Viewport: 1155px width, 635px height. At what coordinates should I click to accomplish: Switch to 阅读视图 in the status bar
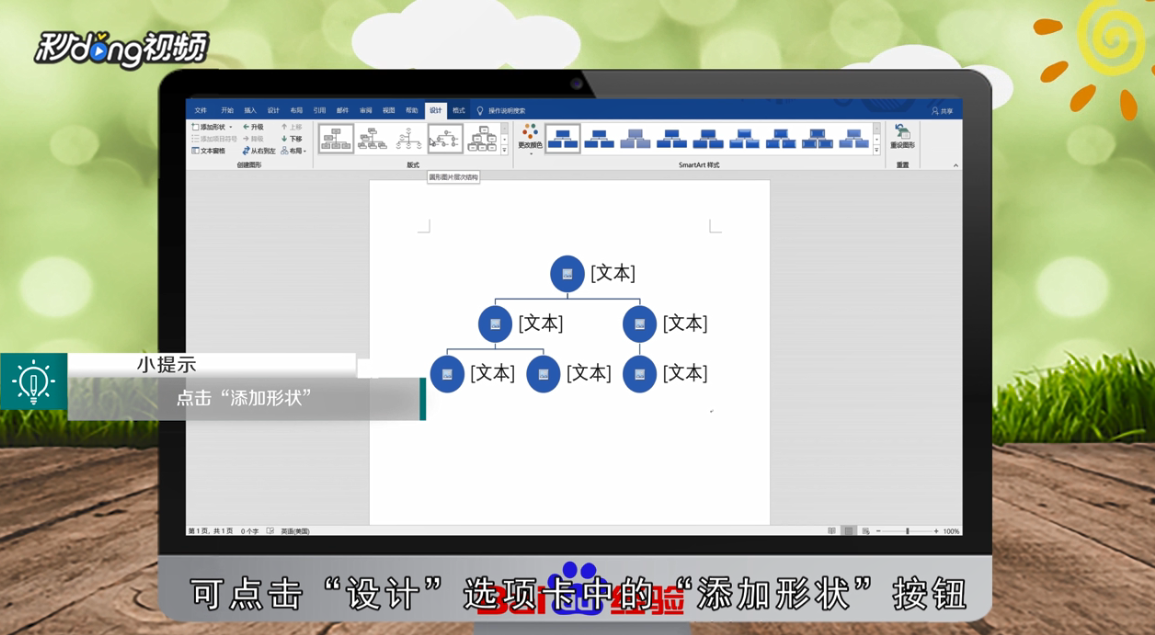pos(832,531)
